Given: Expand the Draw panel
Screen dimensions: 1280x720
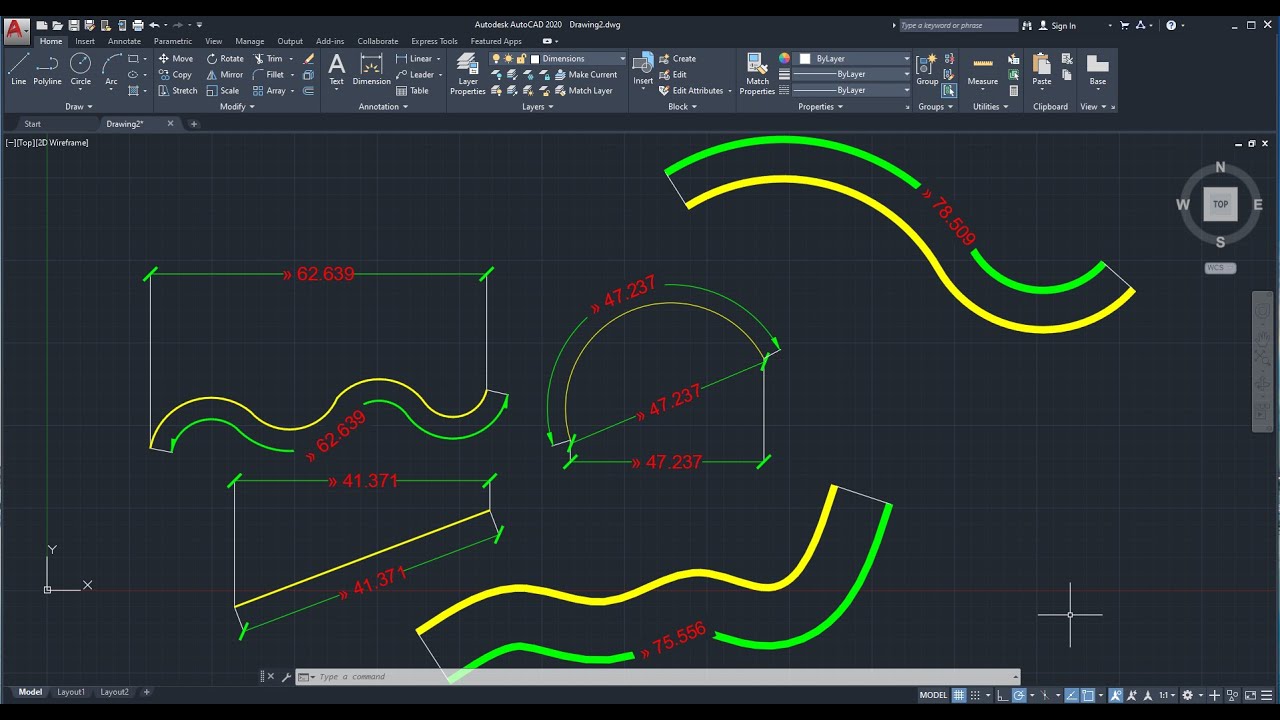Looking at the screenshot, I should 78,106.
